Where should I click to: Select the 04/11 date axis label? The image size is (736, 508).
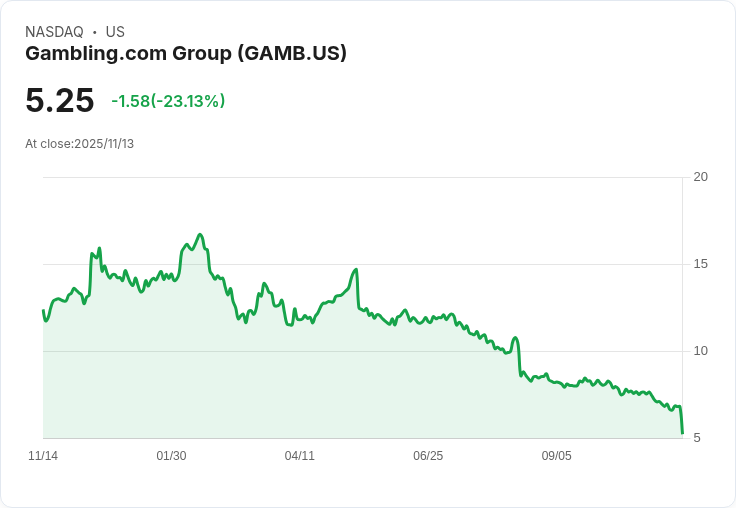tap(299, 456)
